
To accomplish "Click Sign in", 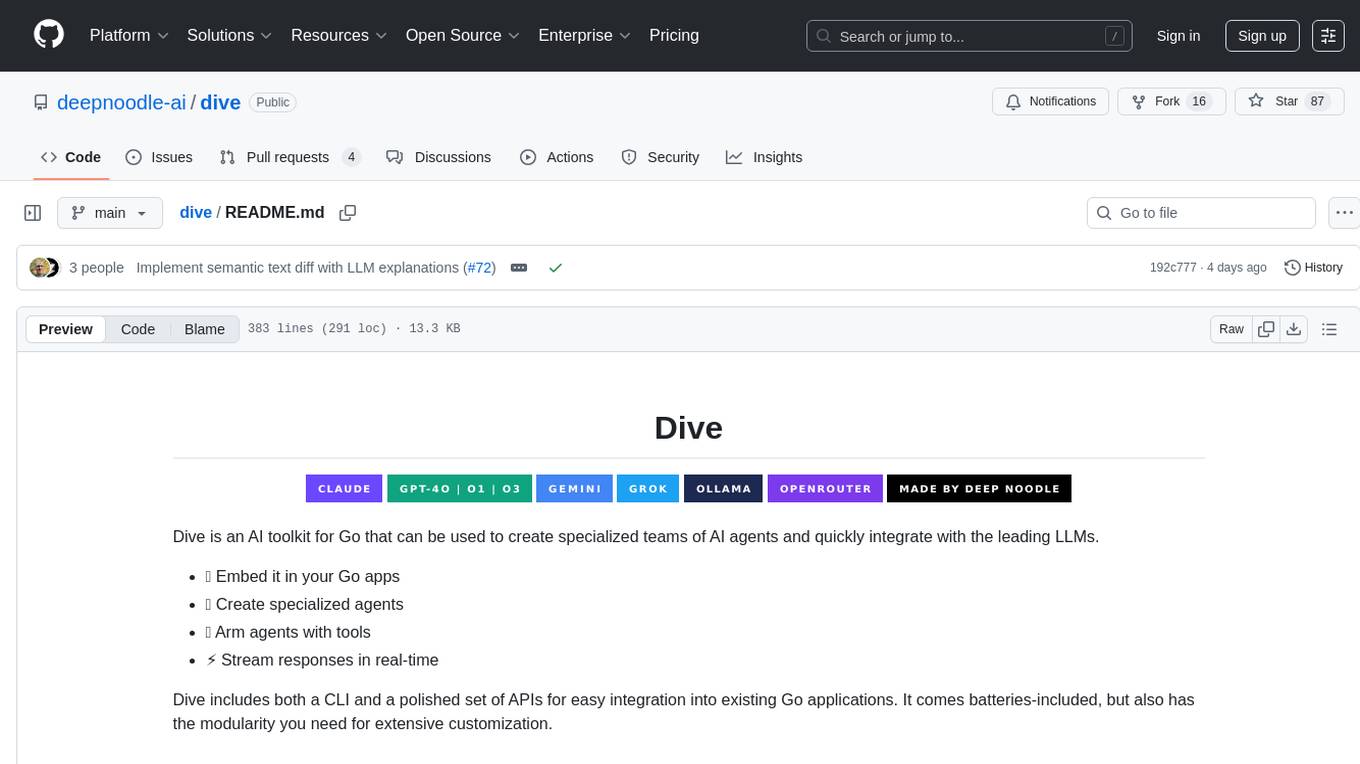I will (x=1178, y=35).
